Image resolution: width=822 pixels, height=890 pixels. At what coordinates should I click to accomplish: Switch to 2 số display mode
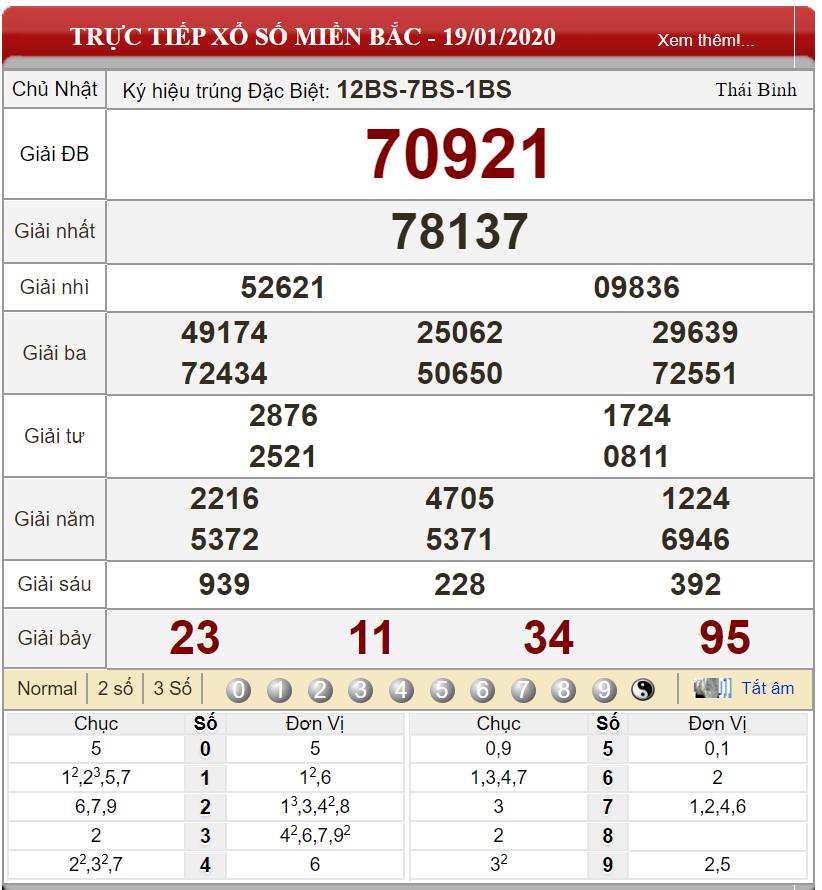(115, 689)
